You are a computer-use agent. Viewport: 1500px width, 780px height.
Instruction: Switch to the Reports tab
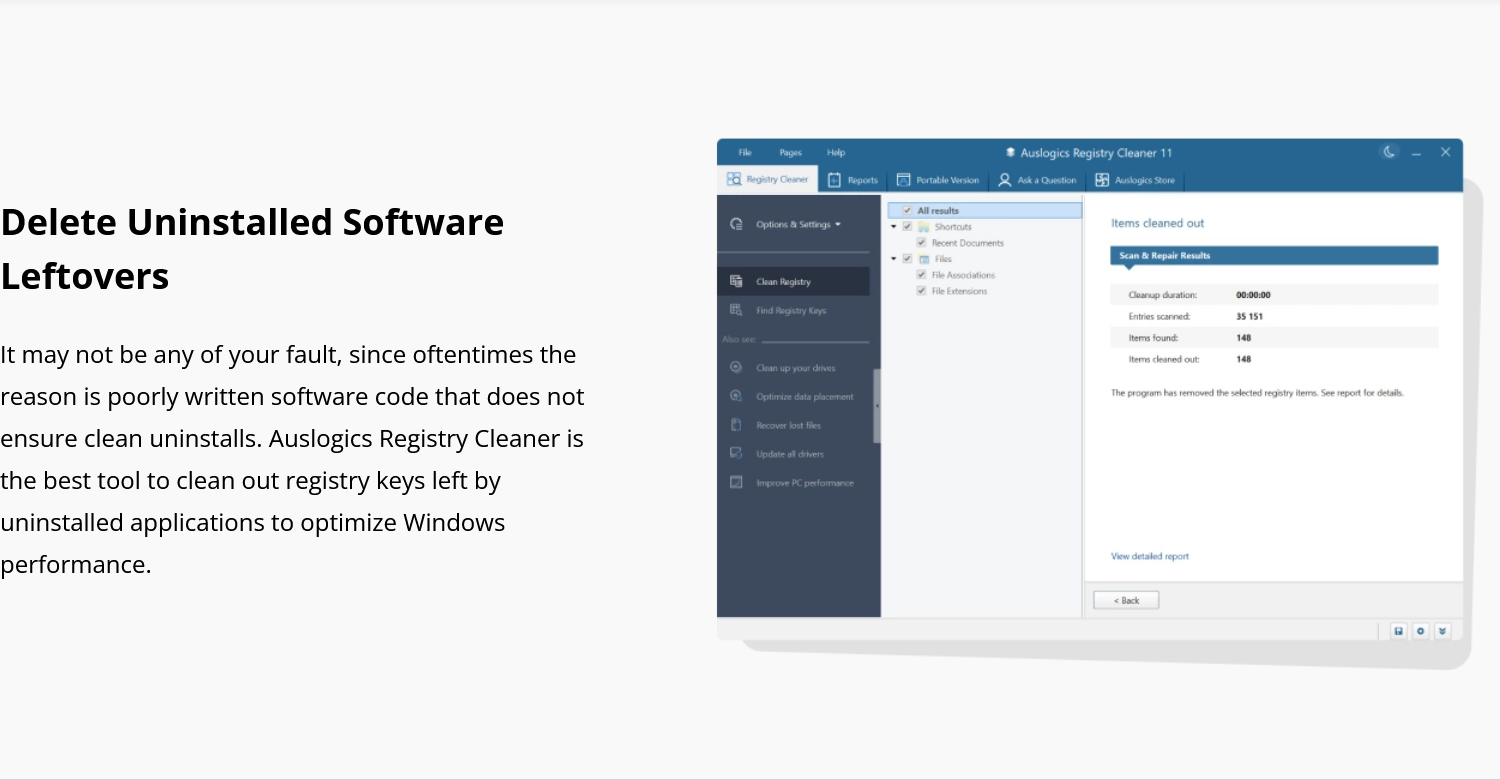tap(853, 180)
